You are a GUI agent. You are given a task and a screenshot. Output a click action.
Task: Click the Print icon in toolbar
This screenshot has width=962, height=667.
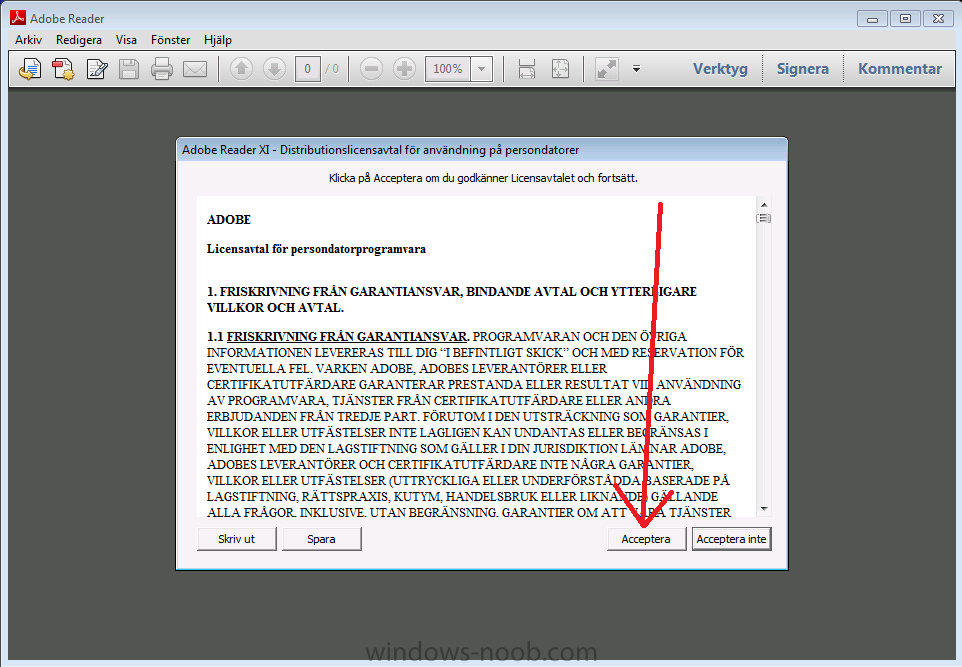(162, 69)
